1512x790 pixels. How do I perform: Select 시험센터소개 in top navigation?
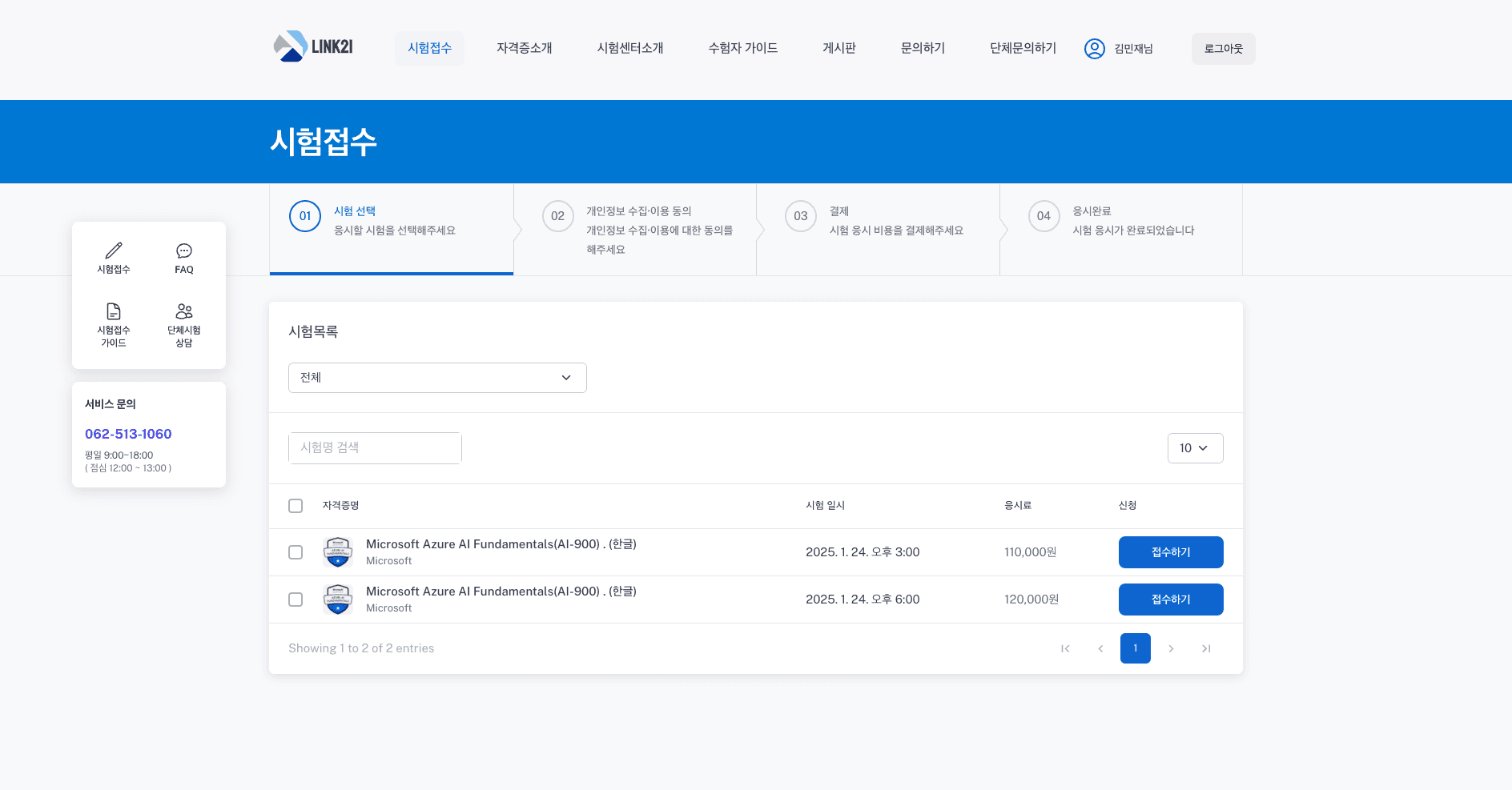click(630, 48)
